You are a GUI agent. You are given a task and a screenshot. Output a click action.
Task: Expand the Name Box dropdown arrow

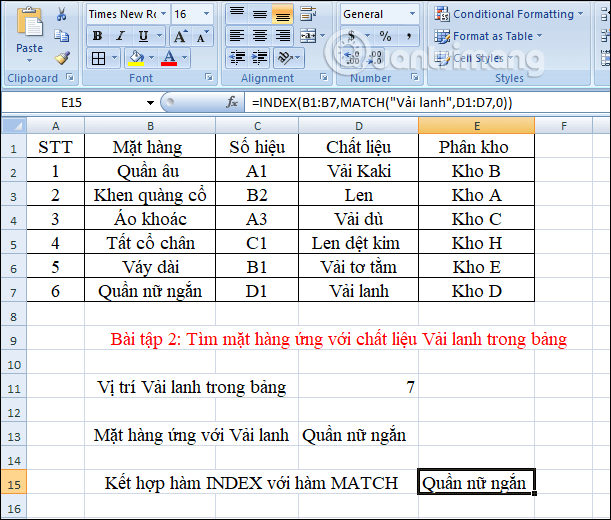150,103
